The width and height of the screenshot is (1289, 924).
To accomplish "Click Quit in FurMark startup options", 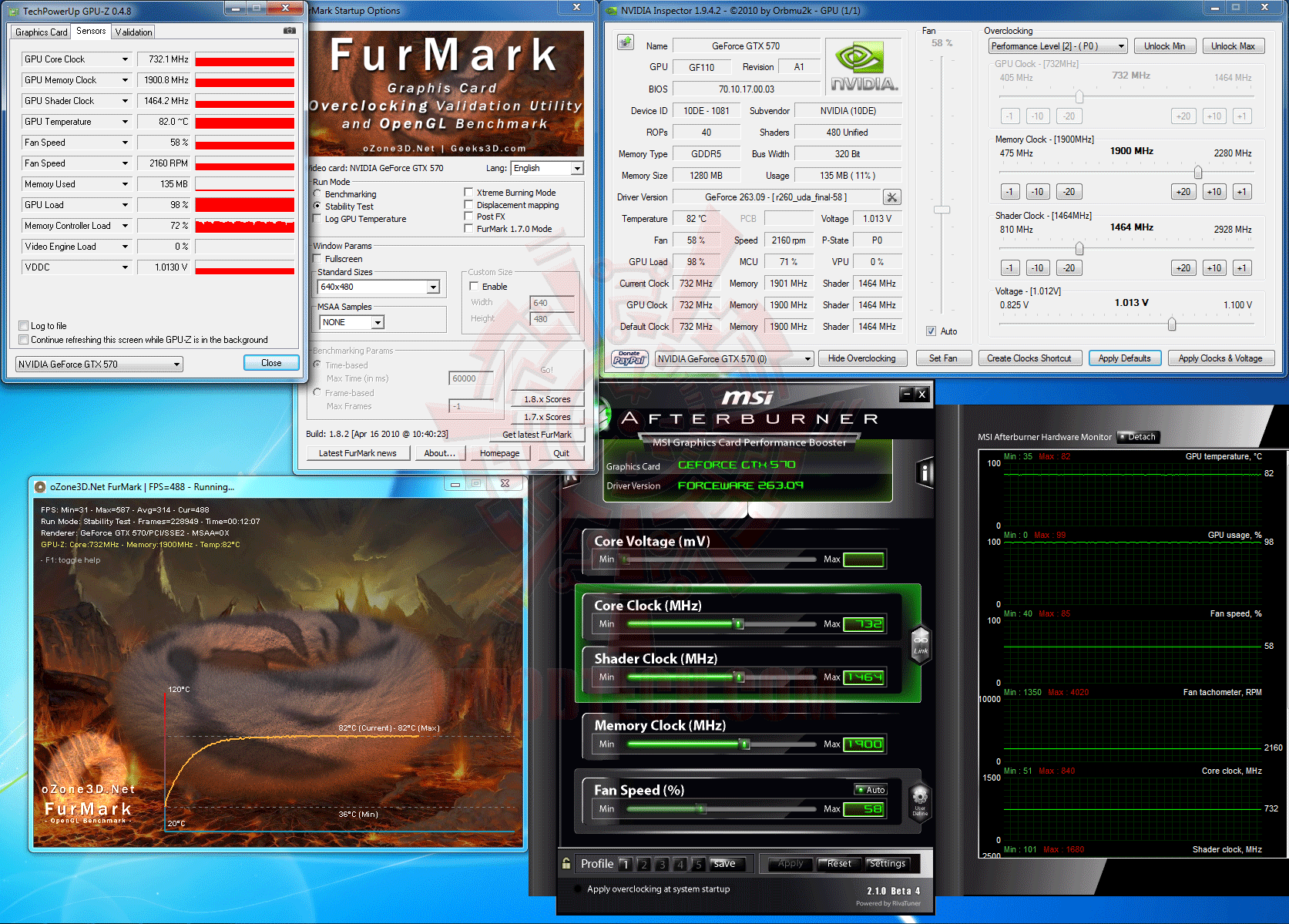I will tap(562, 453).
